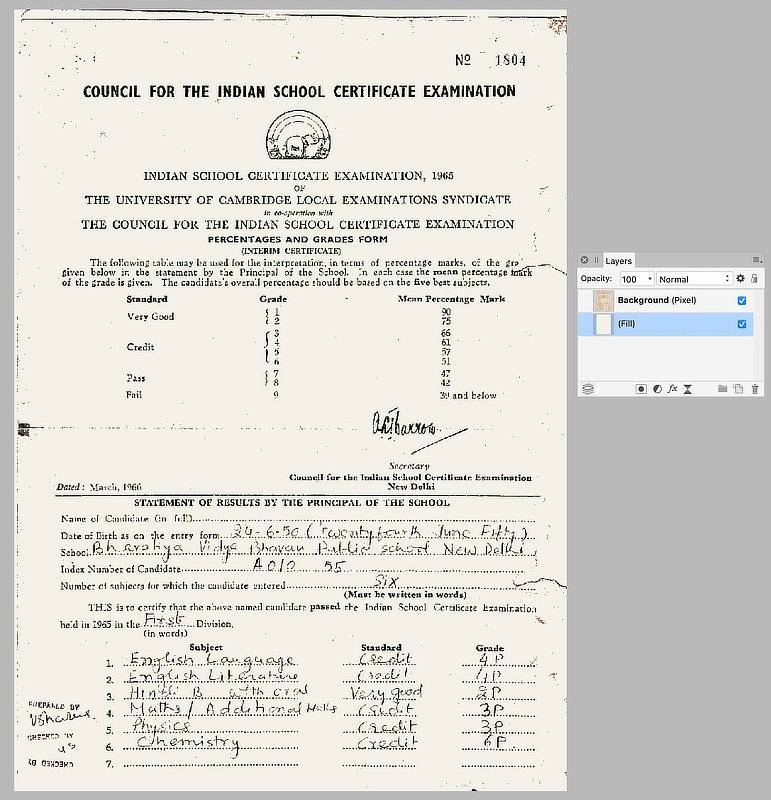
Task: Select the Background (Pixel) layer name
Action: point(657,300)
